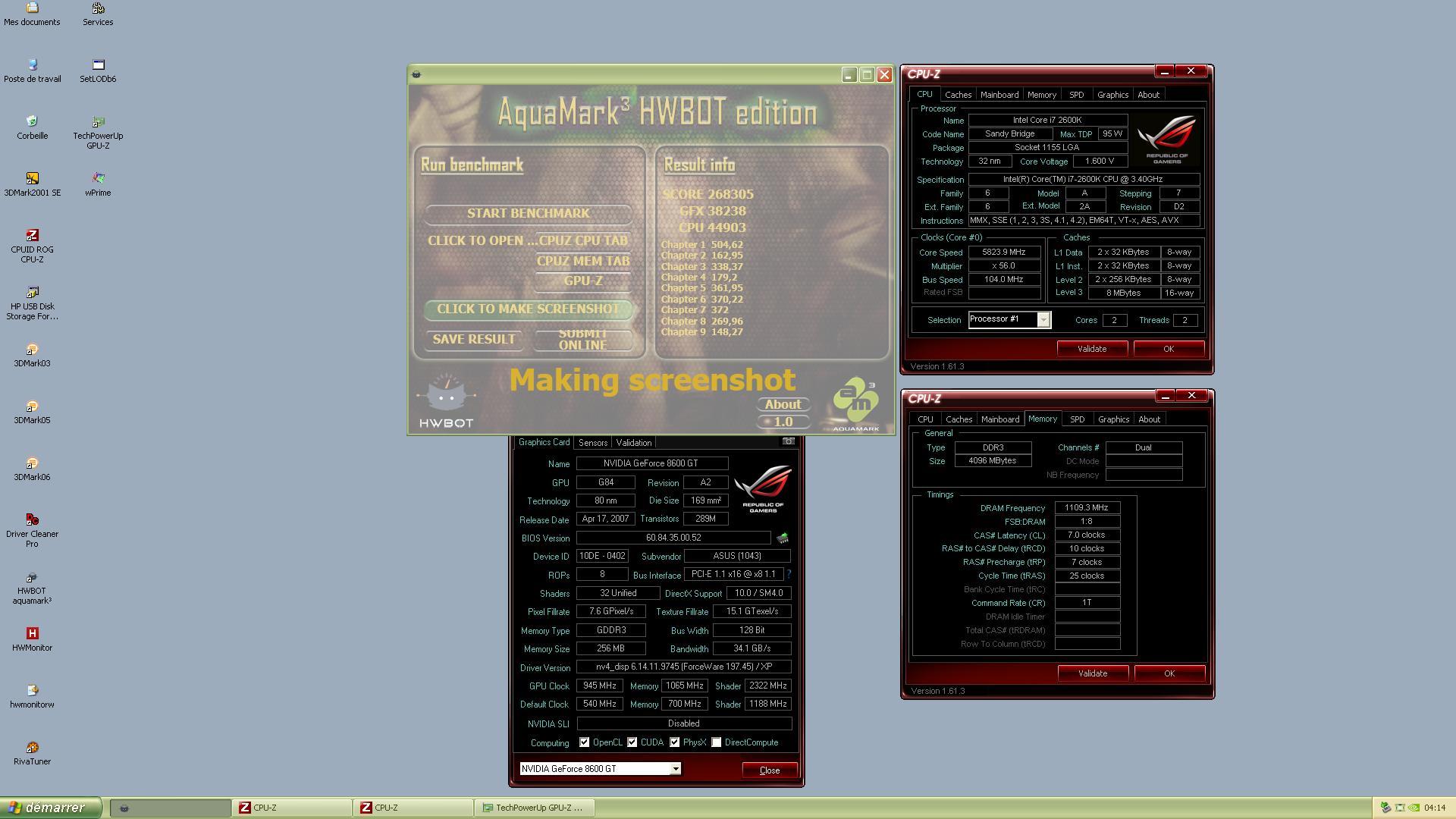Click GPU-Z screenshot camera icon
The image size is (1456, 819).
(789, 441)
